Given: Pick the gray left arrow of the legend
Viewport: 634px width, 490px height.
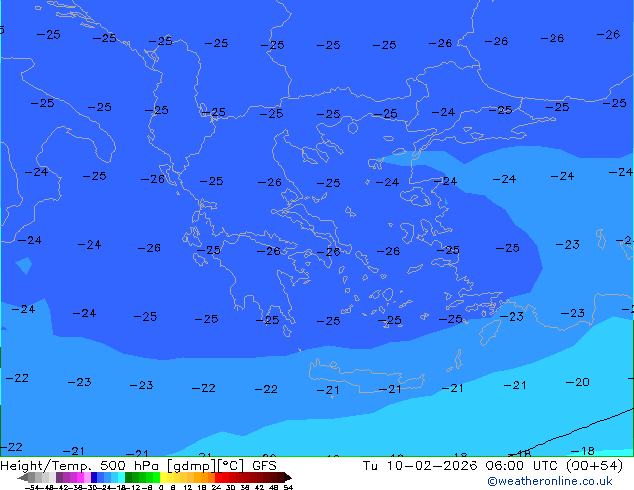Looking at the screenshot, I should click(23, 477).
